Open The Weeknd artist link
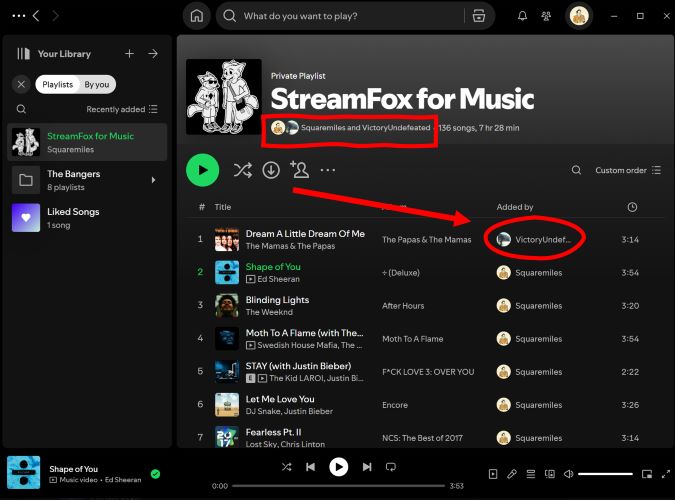 [x=269, y=312]
